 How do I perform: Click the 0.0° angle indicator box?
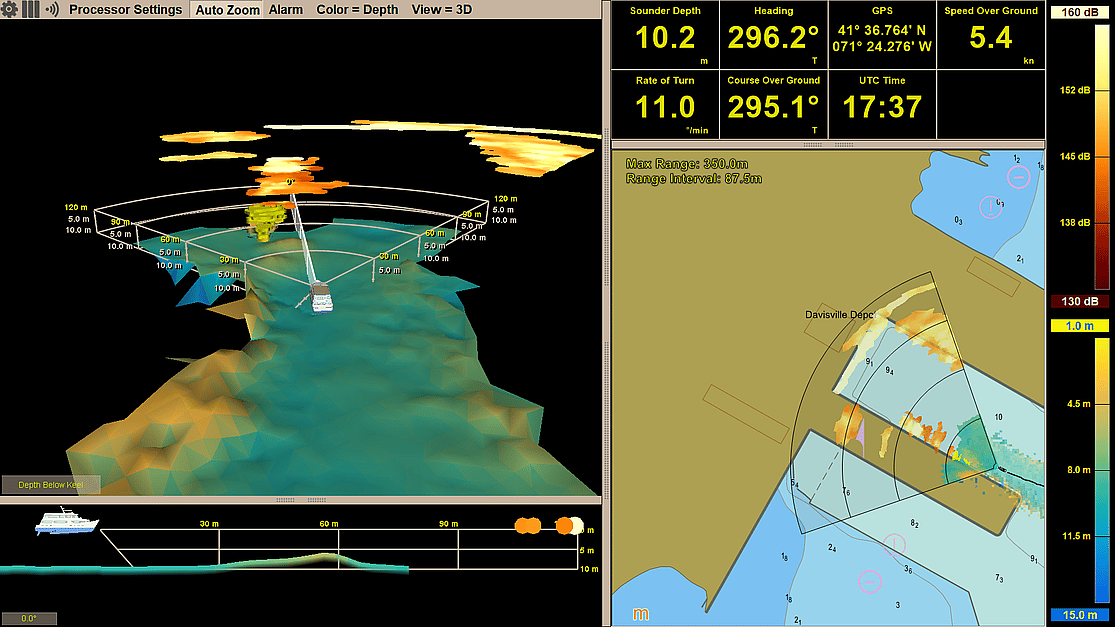pyautogui.click(x=29, y=618)
